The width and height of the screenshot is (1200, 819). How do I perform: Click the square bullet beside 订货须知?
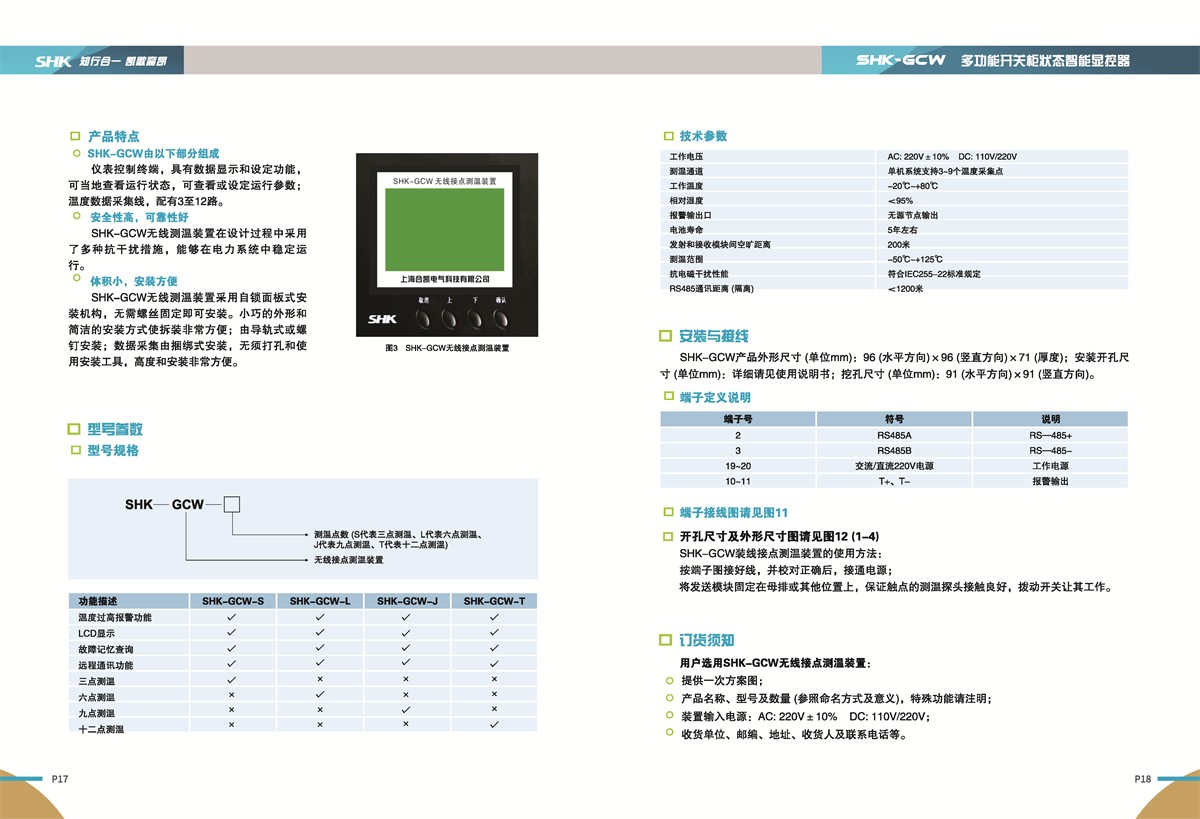pos(666,640)
